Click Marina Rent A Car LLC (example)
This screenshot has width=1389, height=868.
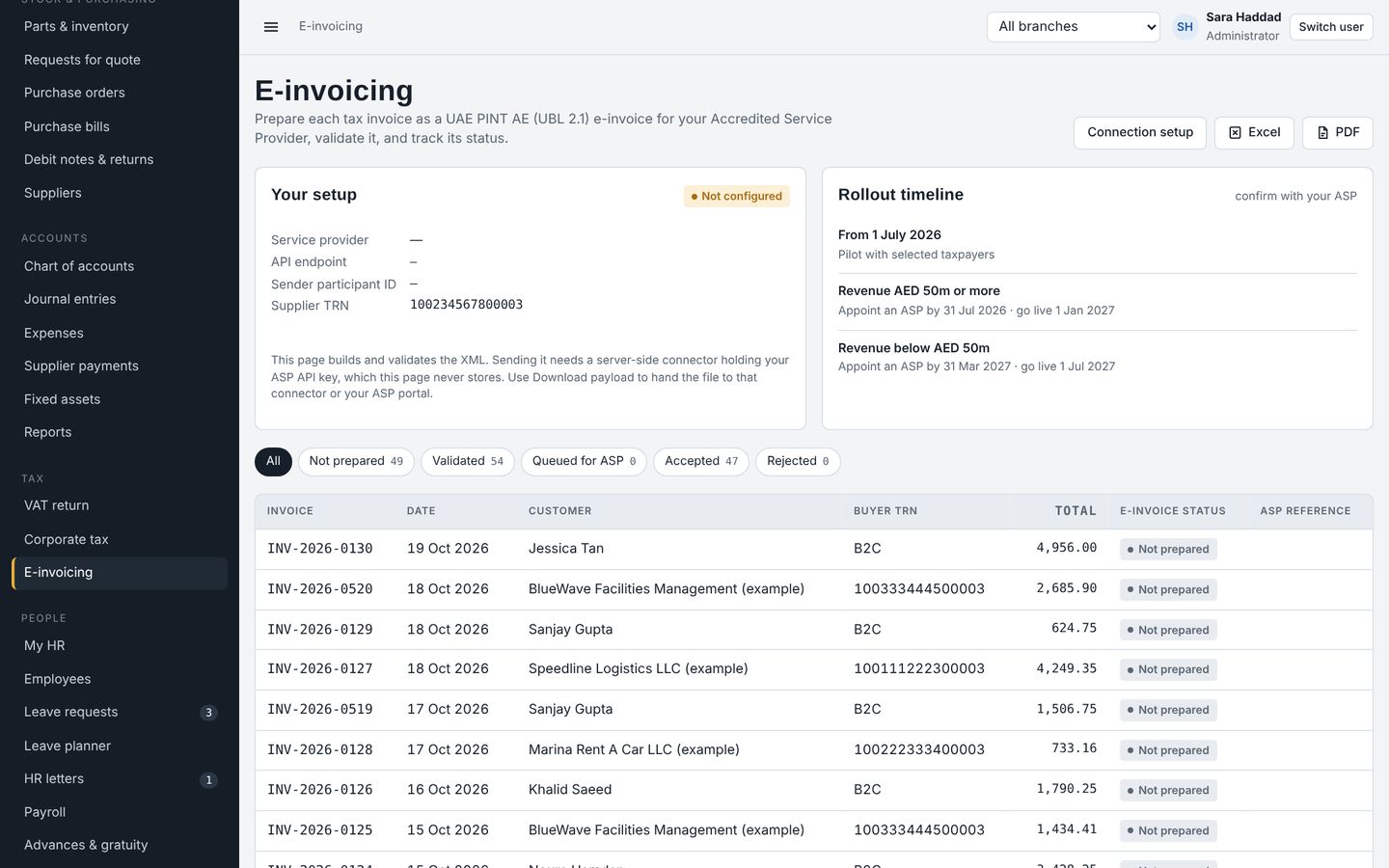[x=634, y=749]
